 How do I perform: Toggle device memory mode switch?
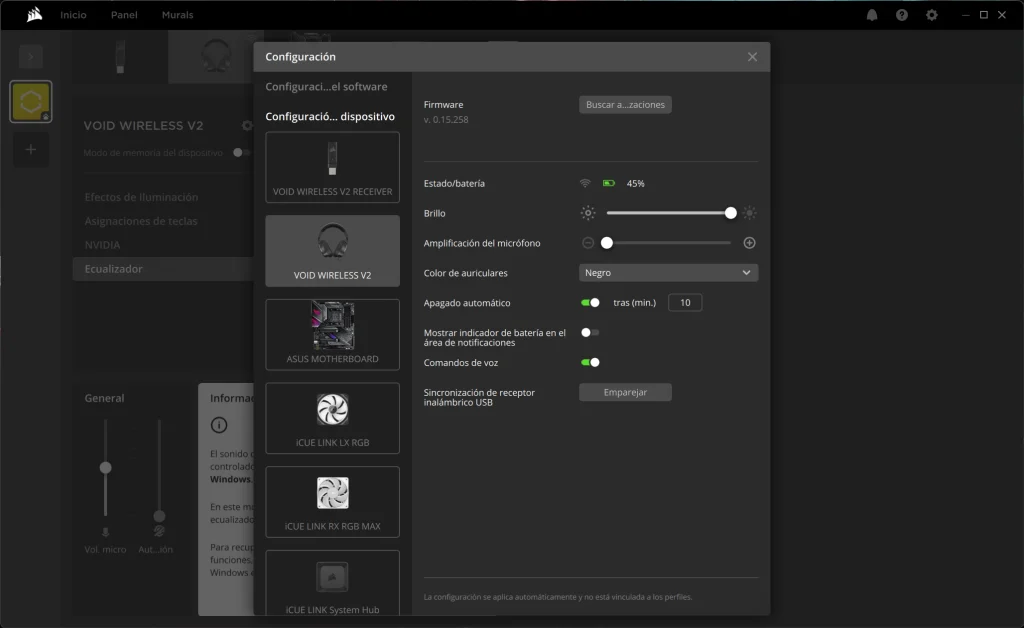[x=241, y=152]
